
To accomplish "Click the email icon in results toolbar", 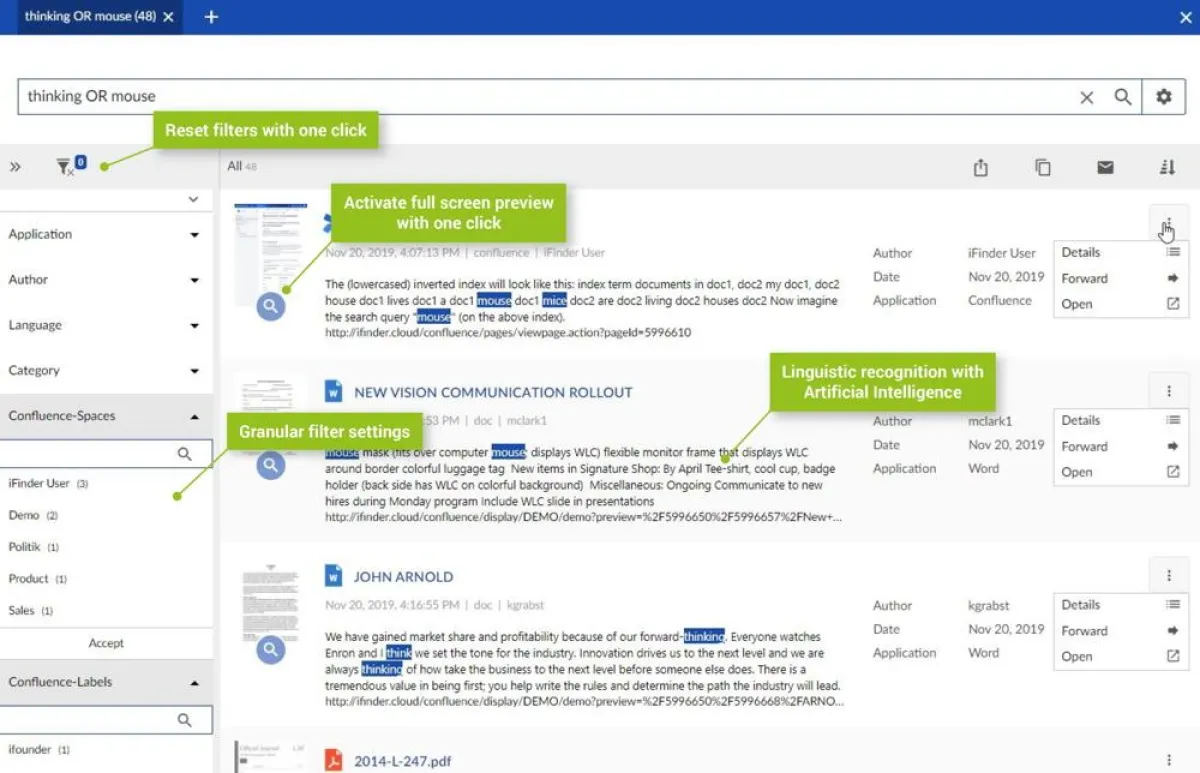I will [1104, 167].
